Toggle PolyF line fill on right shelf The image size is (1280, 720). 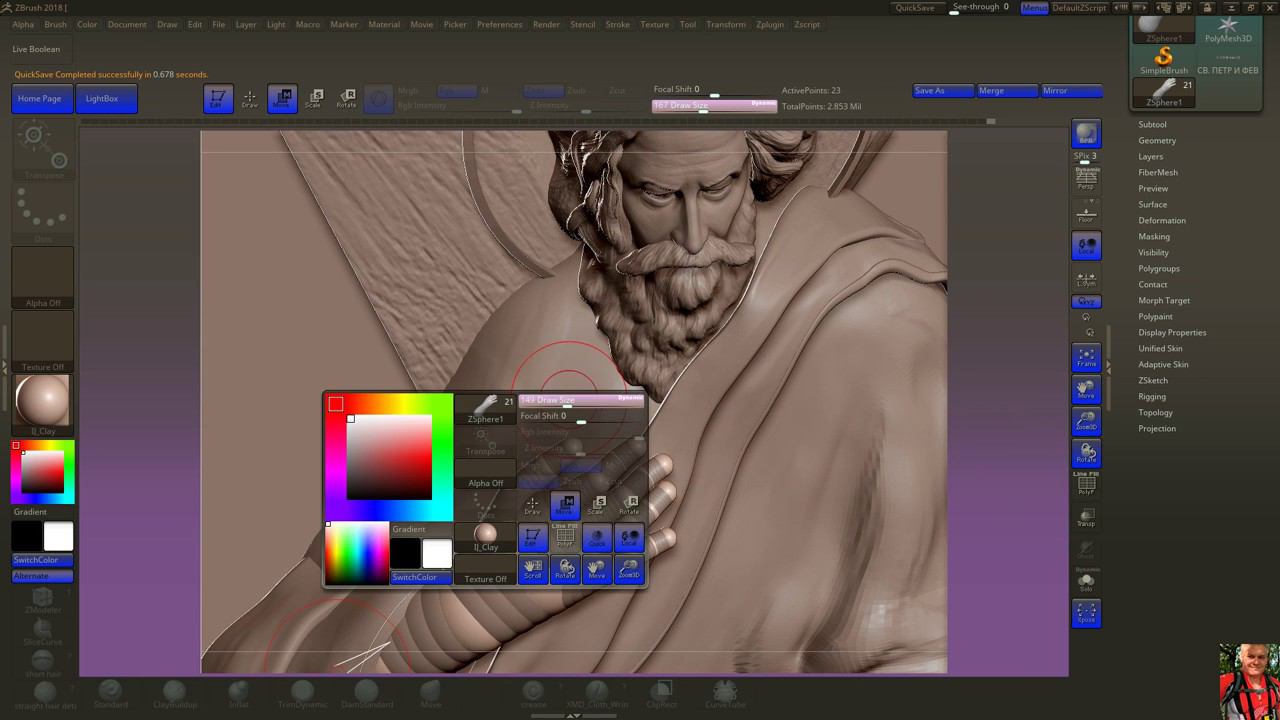point(1086,485)
